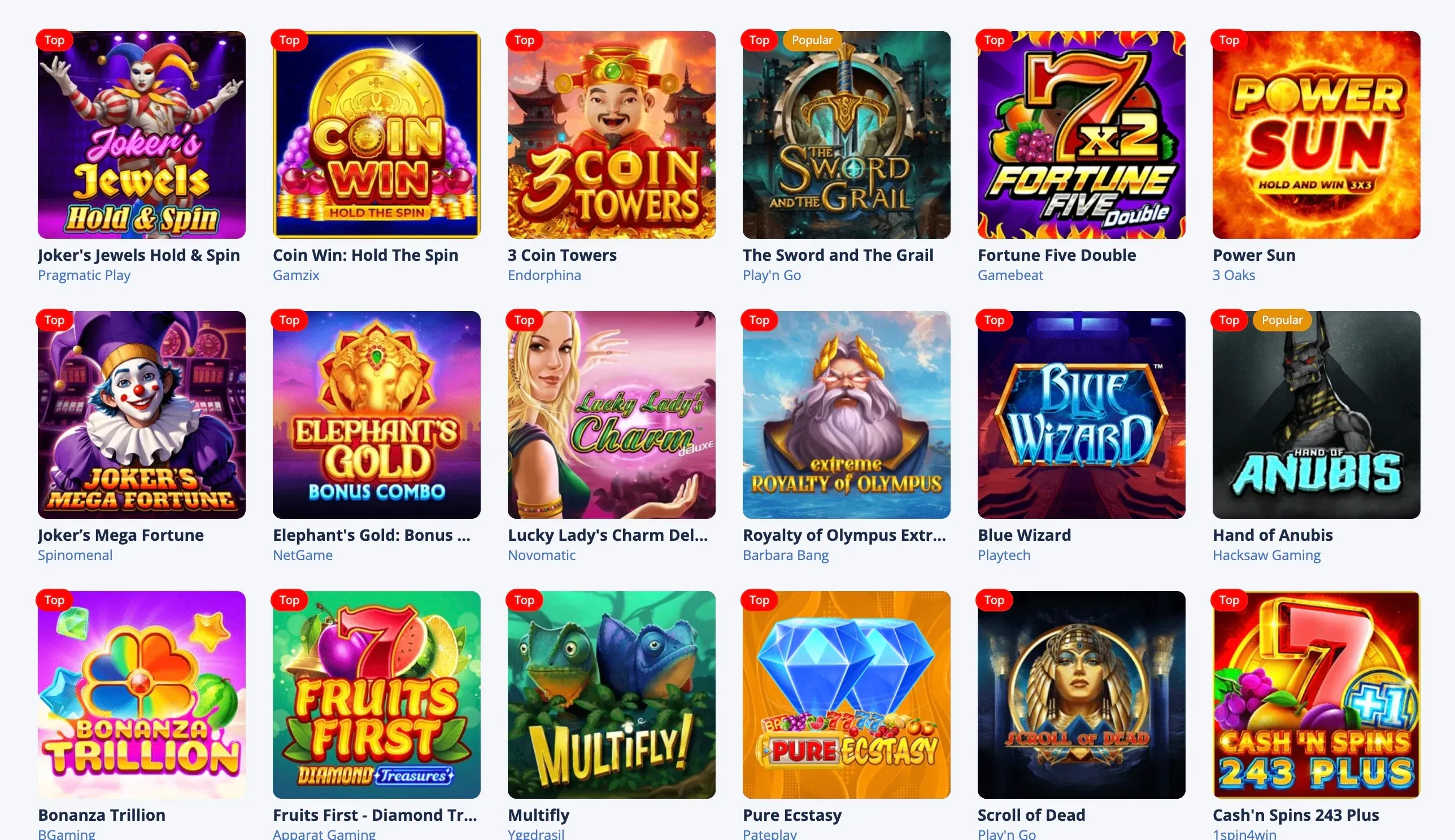The width and height of the screenshot is (1455, 840).
Task: Click the Lucky Lady's Charm Deluxe title
Action: (x=608, y=535)
